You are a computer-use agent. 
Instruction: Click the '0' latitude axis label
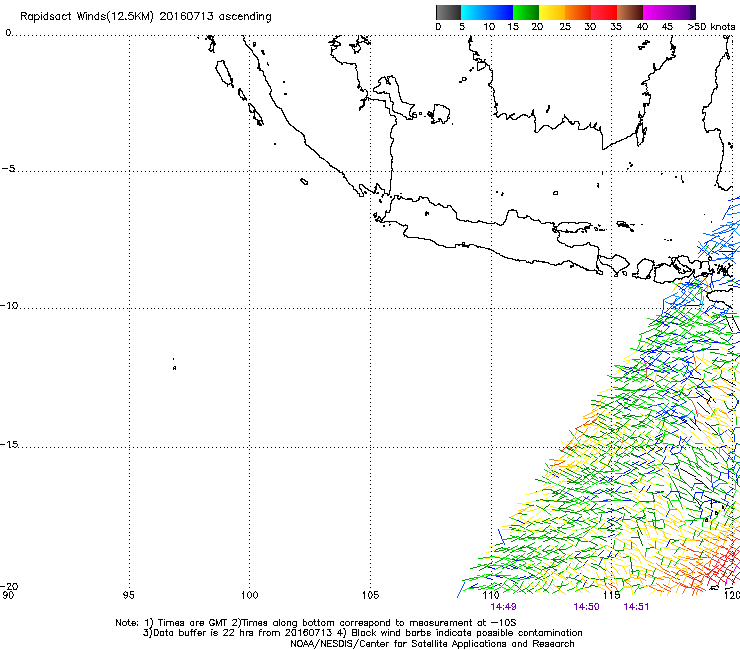coord(8,33)
